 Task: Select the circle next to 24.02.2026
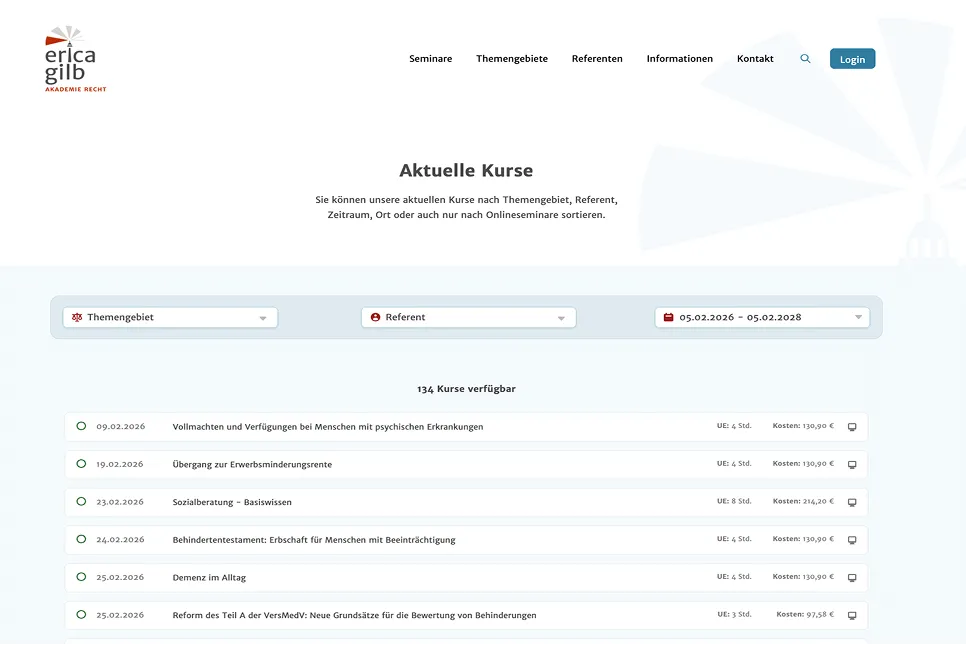pyautogui.click(x=81, y=539)
